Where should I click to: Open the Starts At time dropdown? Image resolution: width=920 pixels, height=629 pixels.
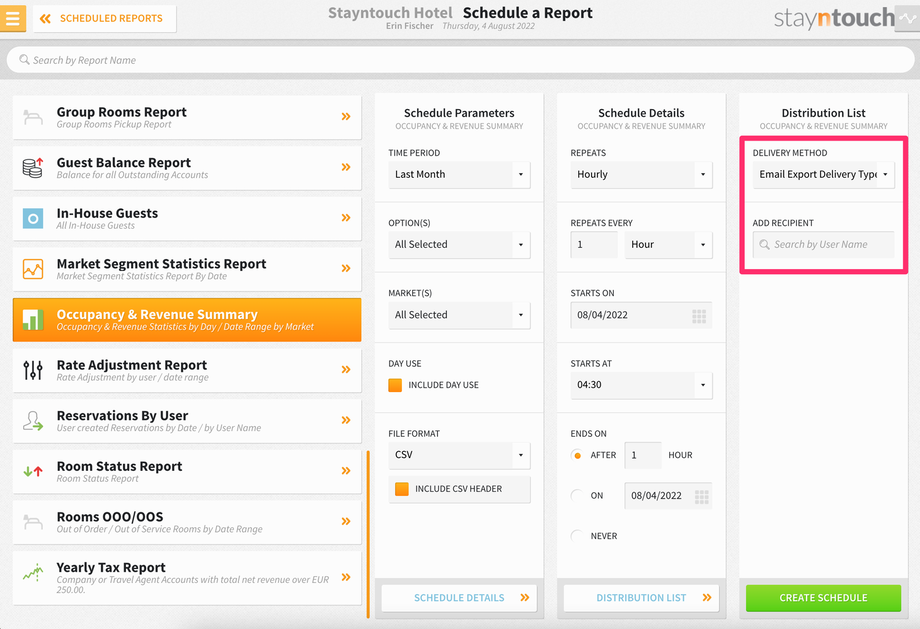point(641,385)
